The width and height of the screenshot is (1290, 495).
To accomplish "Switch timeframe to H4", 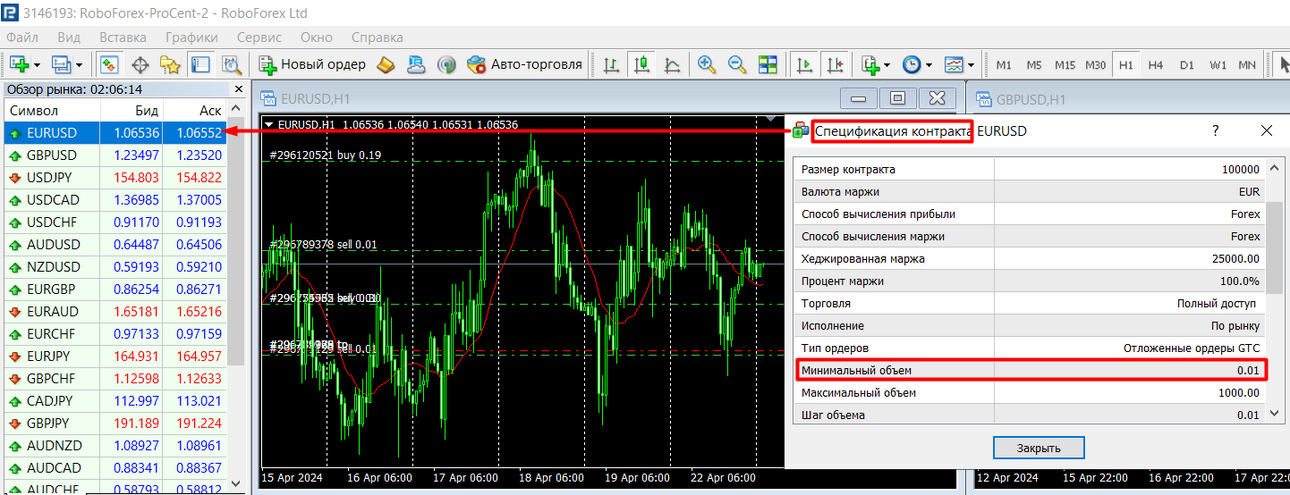I will [x=1156, y=64].
